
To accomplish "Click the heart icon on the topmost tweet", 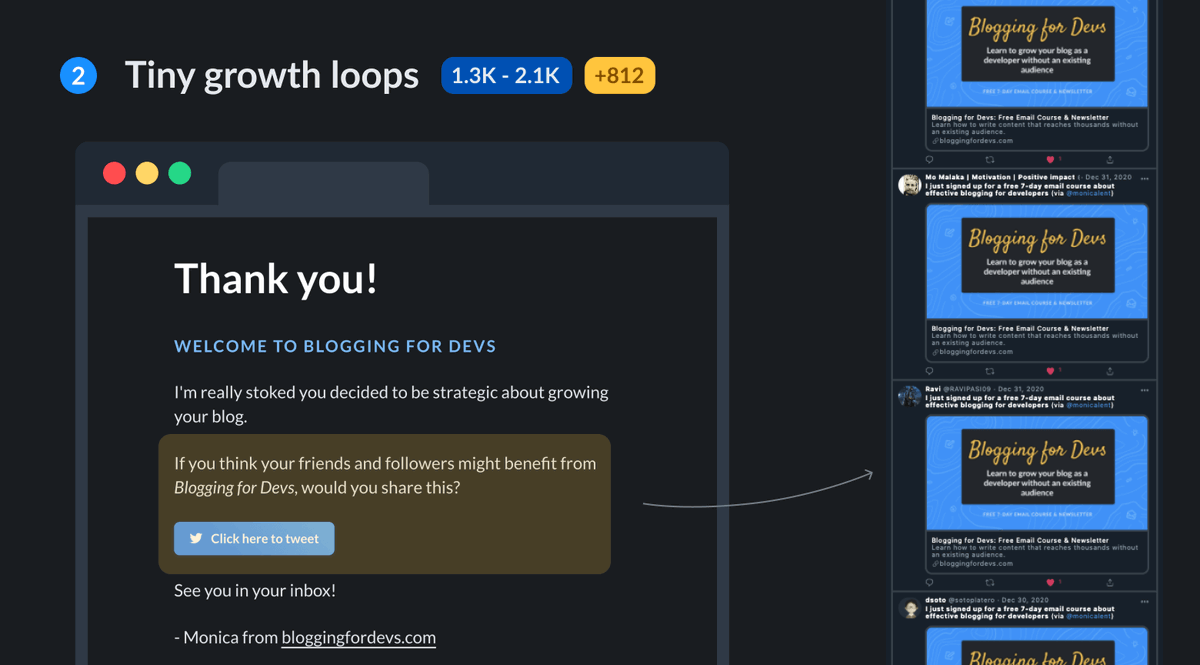I will pyautogui.click(x=1050, y=160).
